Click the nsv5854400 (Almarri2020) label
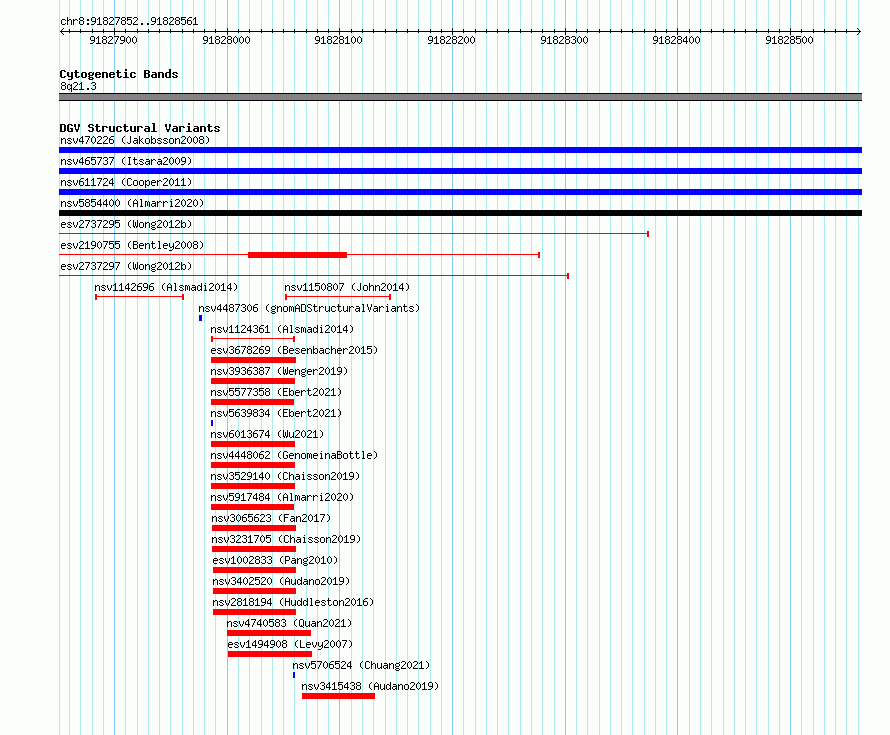 132,203
